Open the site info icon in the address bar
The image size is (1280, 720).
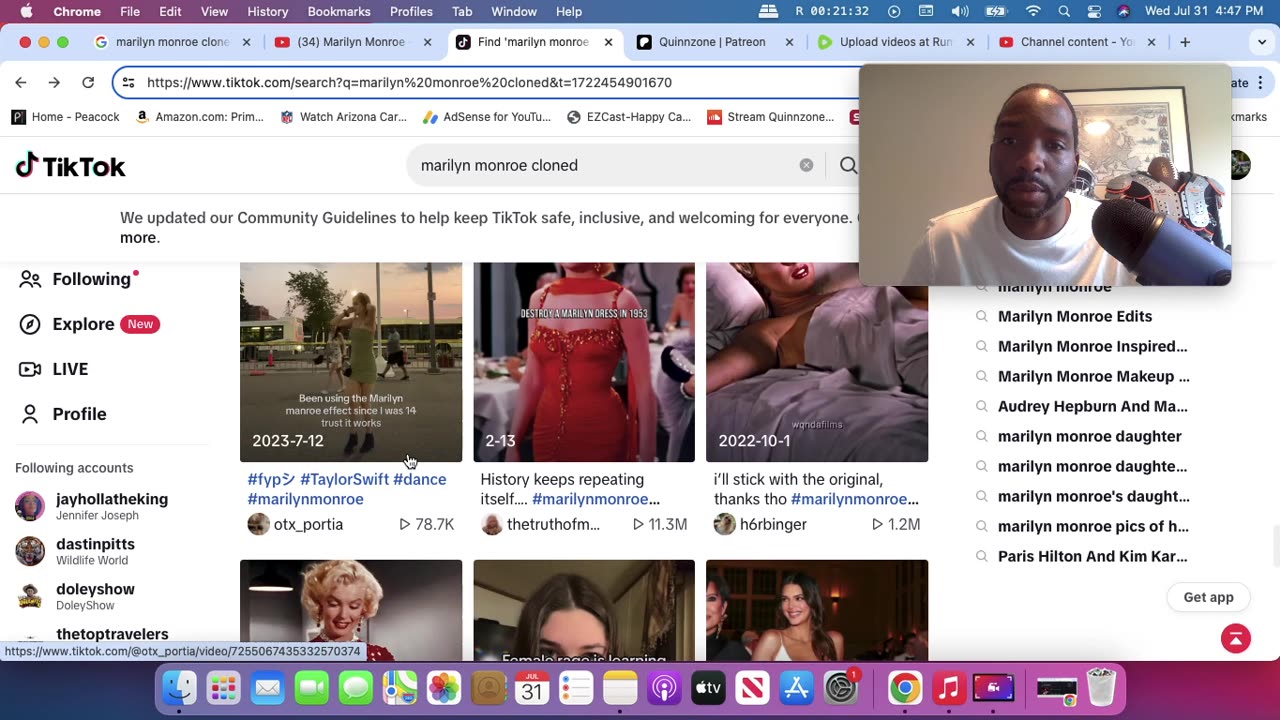click(128, 82)
